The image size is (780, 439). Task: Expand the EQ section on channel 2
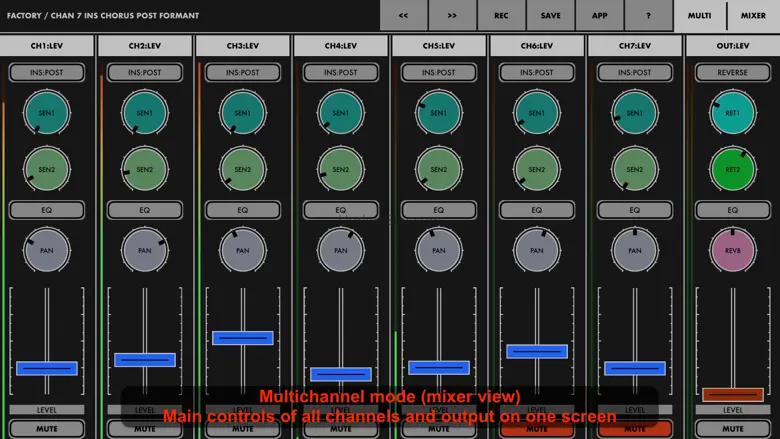point(145,211)
